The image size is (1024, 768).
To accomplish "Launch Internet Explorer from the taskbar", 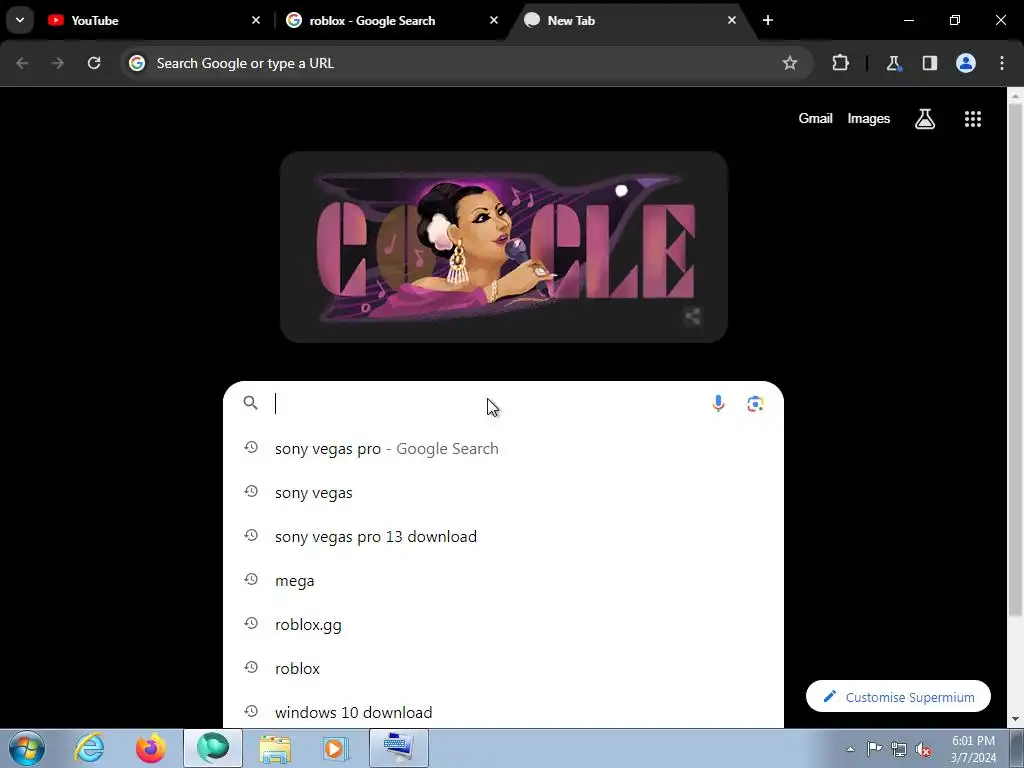I will coord(89,748).
